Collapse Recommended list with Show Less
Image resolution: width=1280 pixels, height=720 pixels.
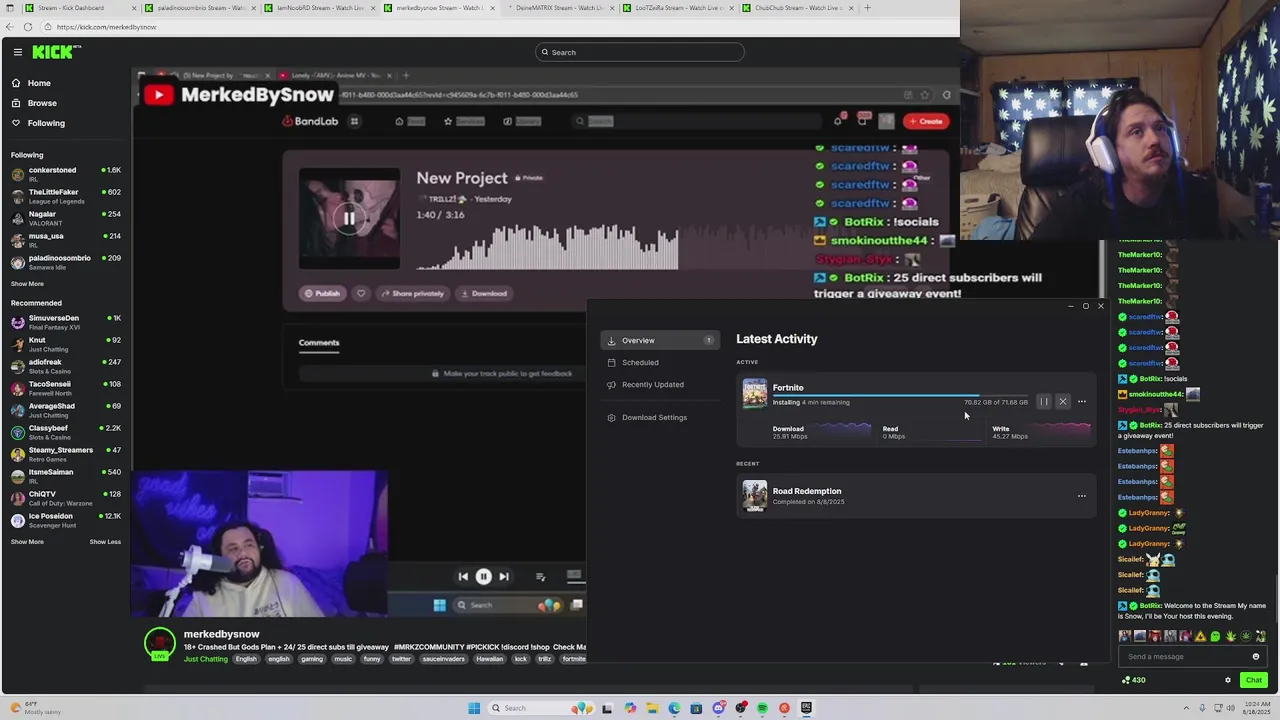coord(105,542)
